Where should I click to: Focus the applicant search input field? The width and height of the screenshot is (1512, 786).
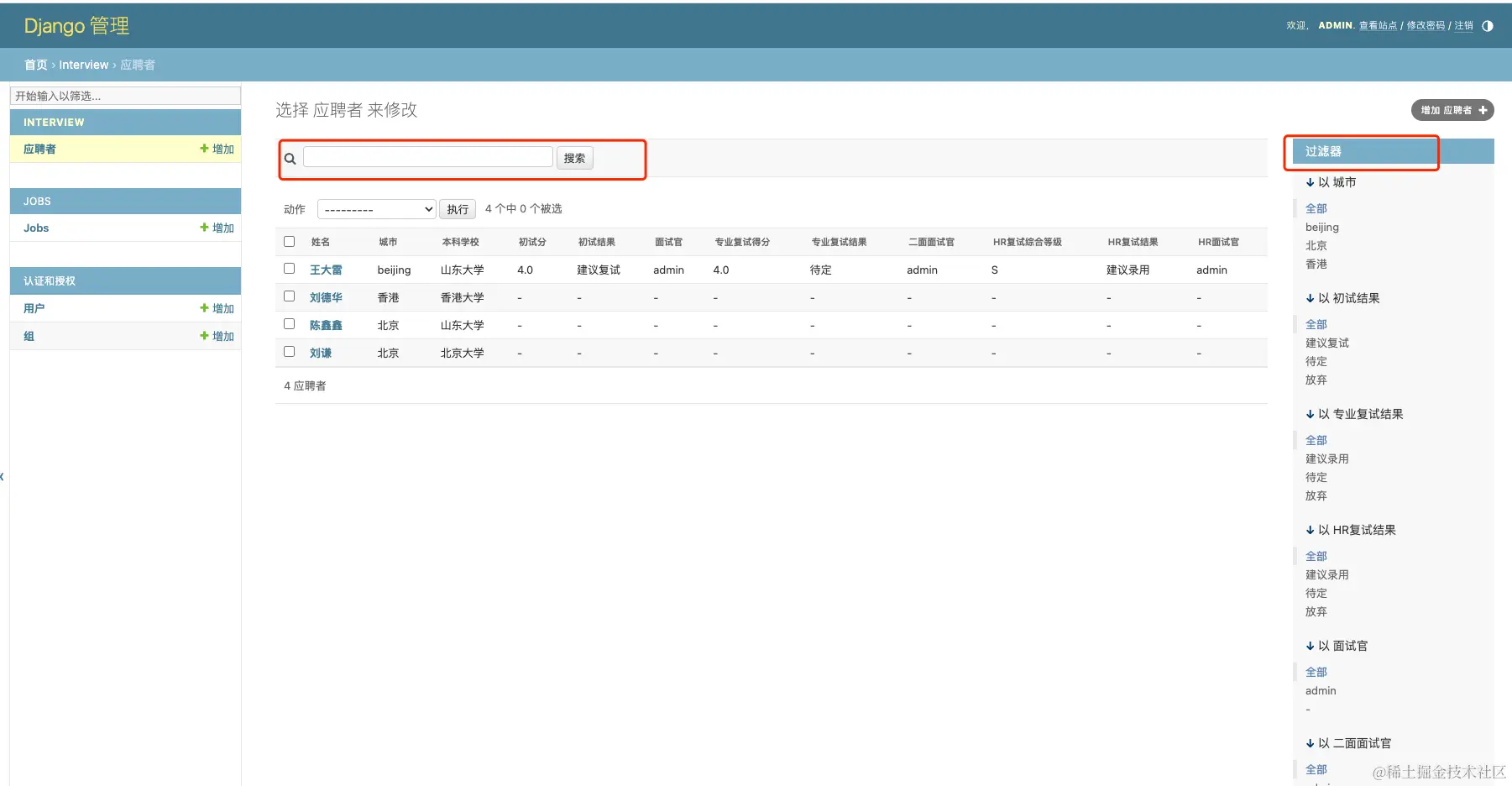(428, 157)
